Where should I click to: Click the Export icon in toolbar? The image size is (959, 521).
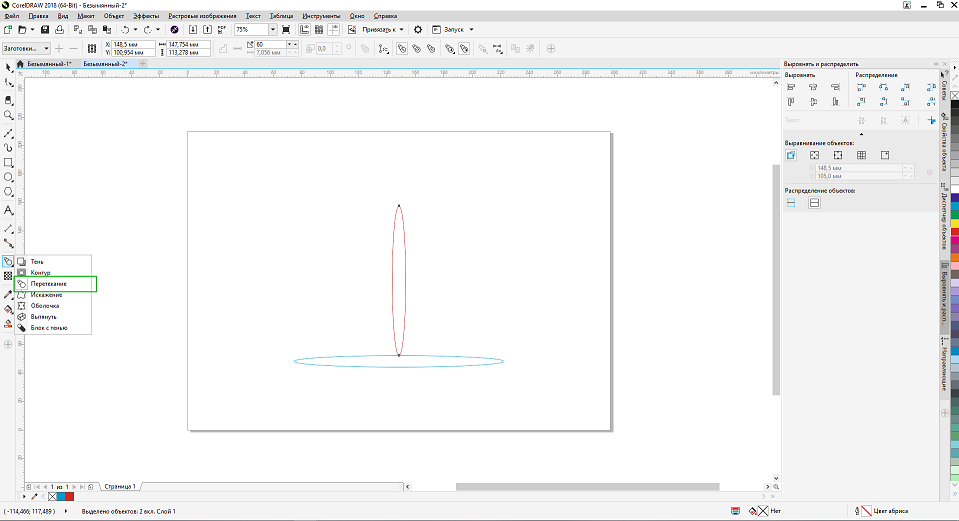tap(207, 29)
